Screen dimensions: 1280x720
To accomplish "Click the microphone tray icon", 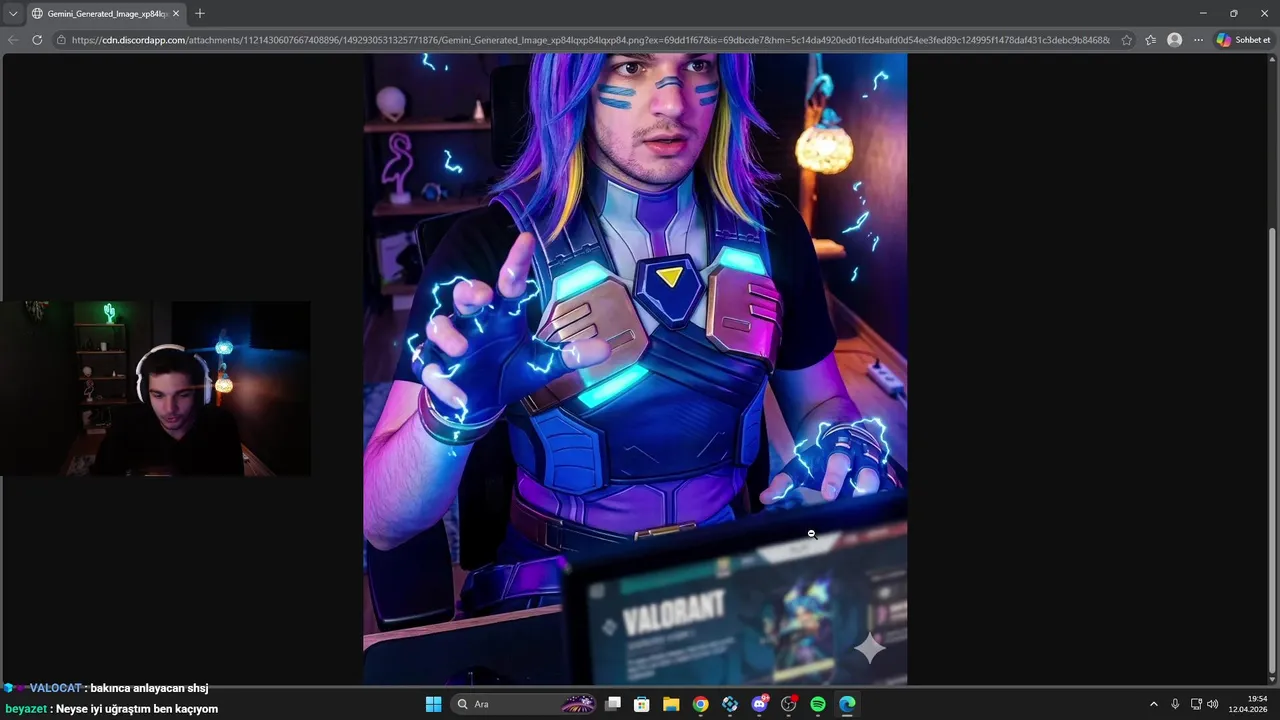I will (1175, 704).
